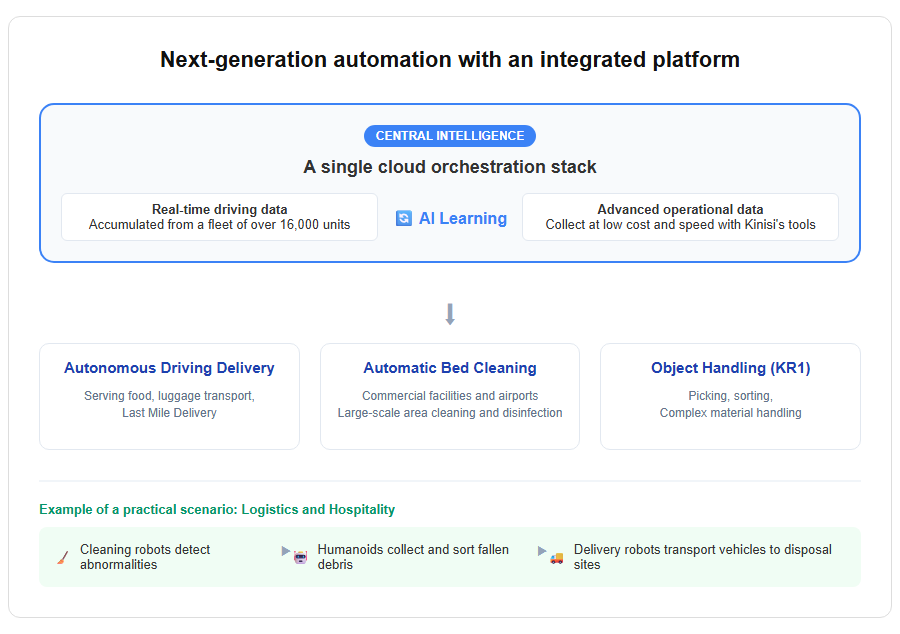Open the Automatic Bed Cleaning card title
The height and width of the screenshot is (634, 900).
tap(450, 368)
